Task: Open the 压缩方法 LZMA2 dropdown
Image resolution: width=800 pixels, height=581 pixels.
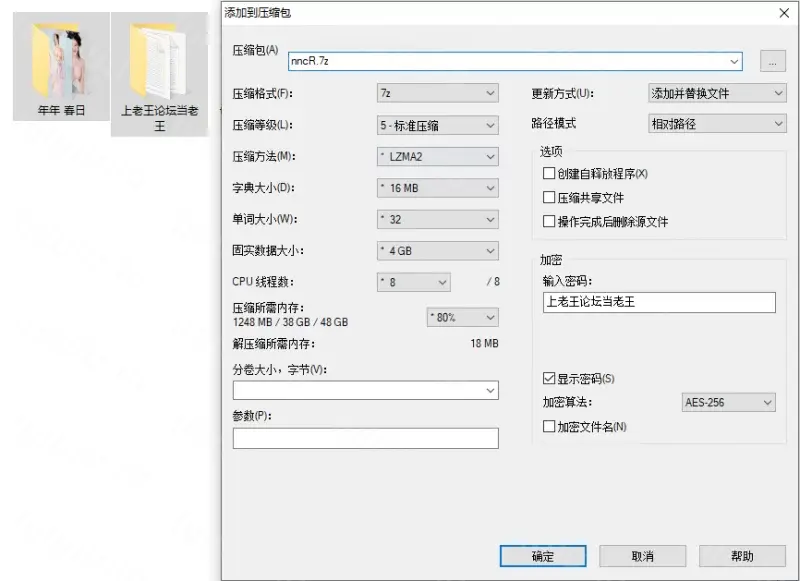Action: tap(437, 156)
